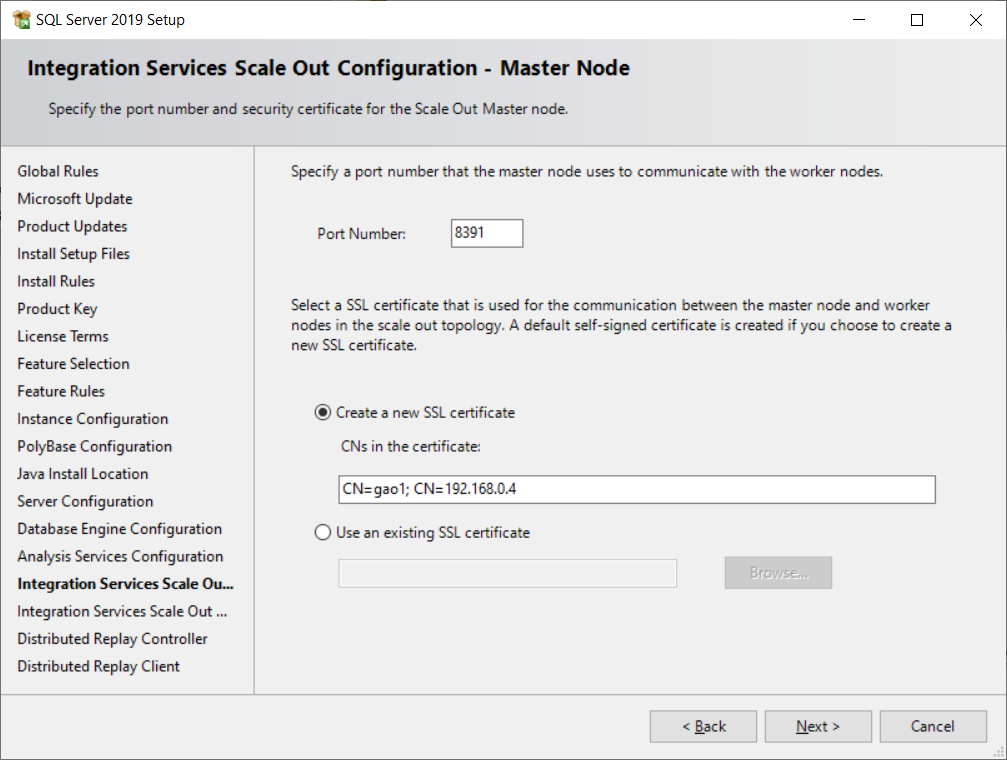This screenshot has width=1007, height=760.
Task: Select the Feature Selection step
Action: coord(72,363)
